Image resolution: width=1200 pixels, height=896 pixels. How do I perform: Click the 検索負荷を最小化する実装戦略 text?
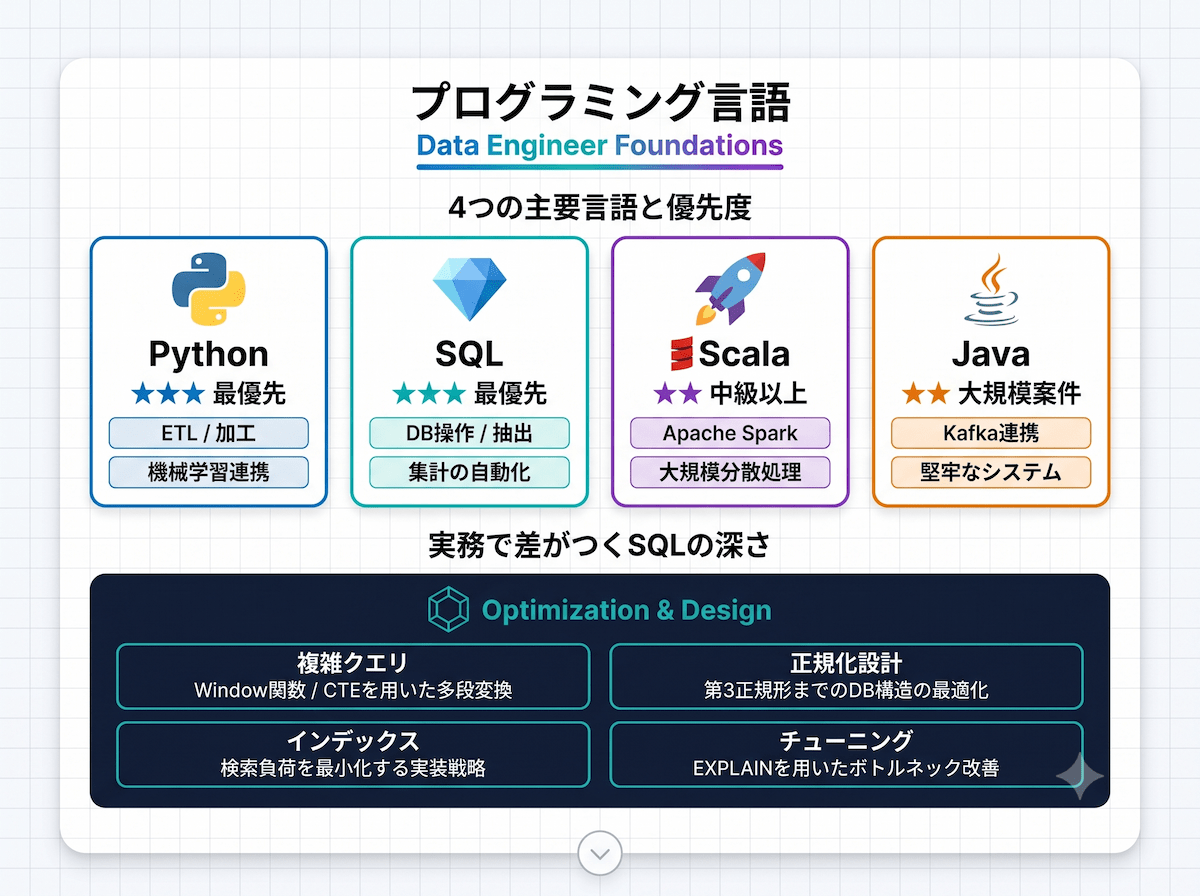coord(353,768)
